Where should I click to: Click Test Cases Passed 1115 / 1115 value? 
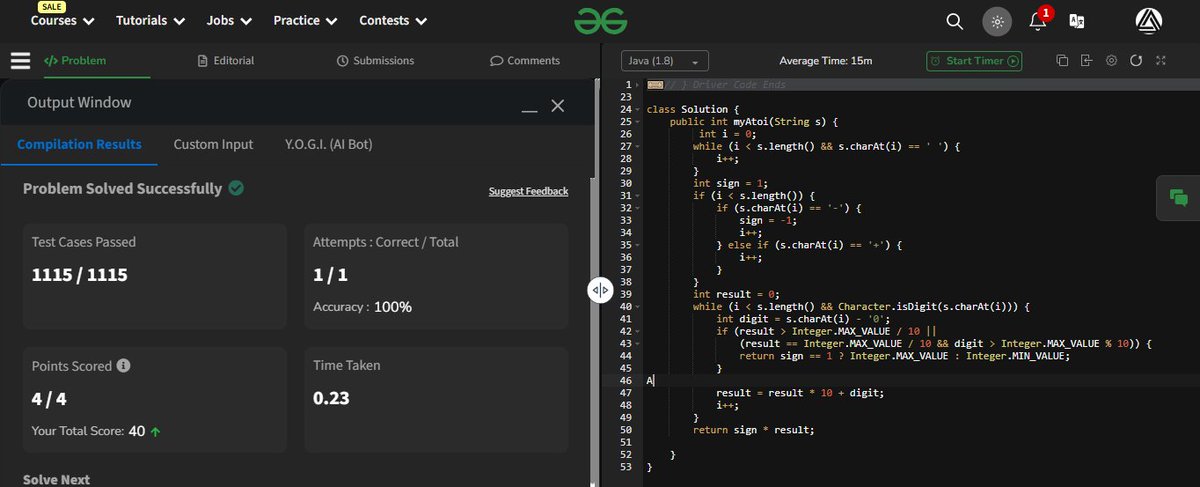tap(80, 275)
